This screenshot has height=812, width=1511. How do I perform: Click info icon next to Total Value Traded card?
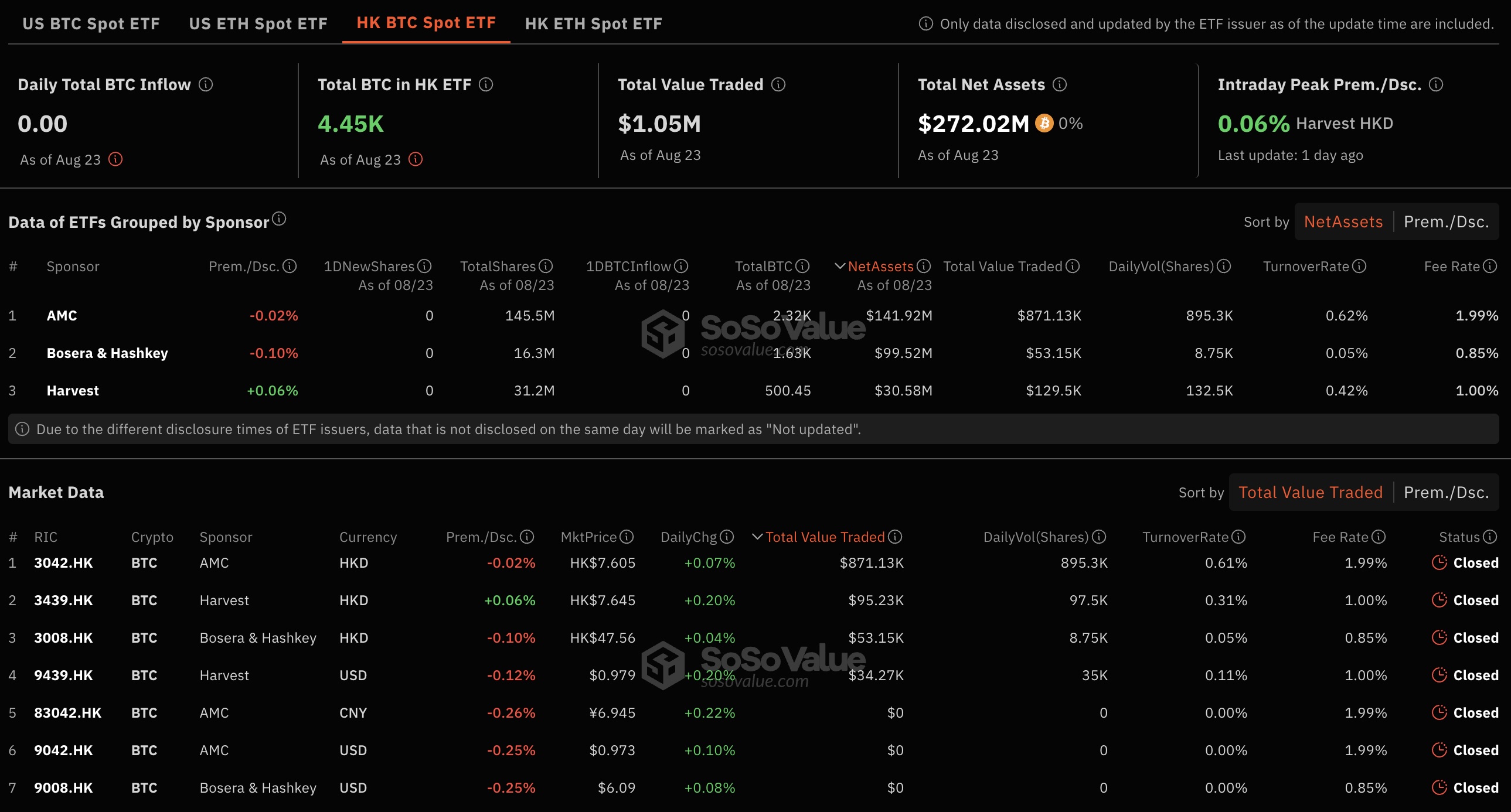click(x=778, y=84)
